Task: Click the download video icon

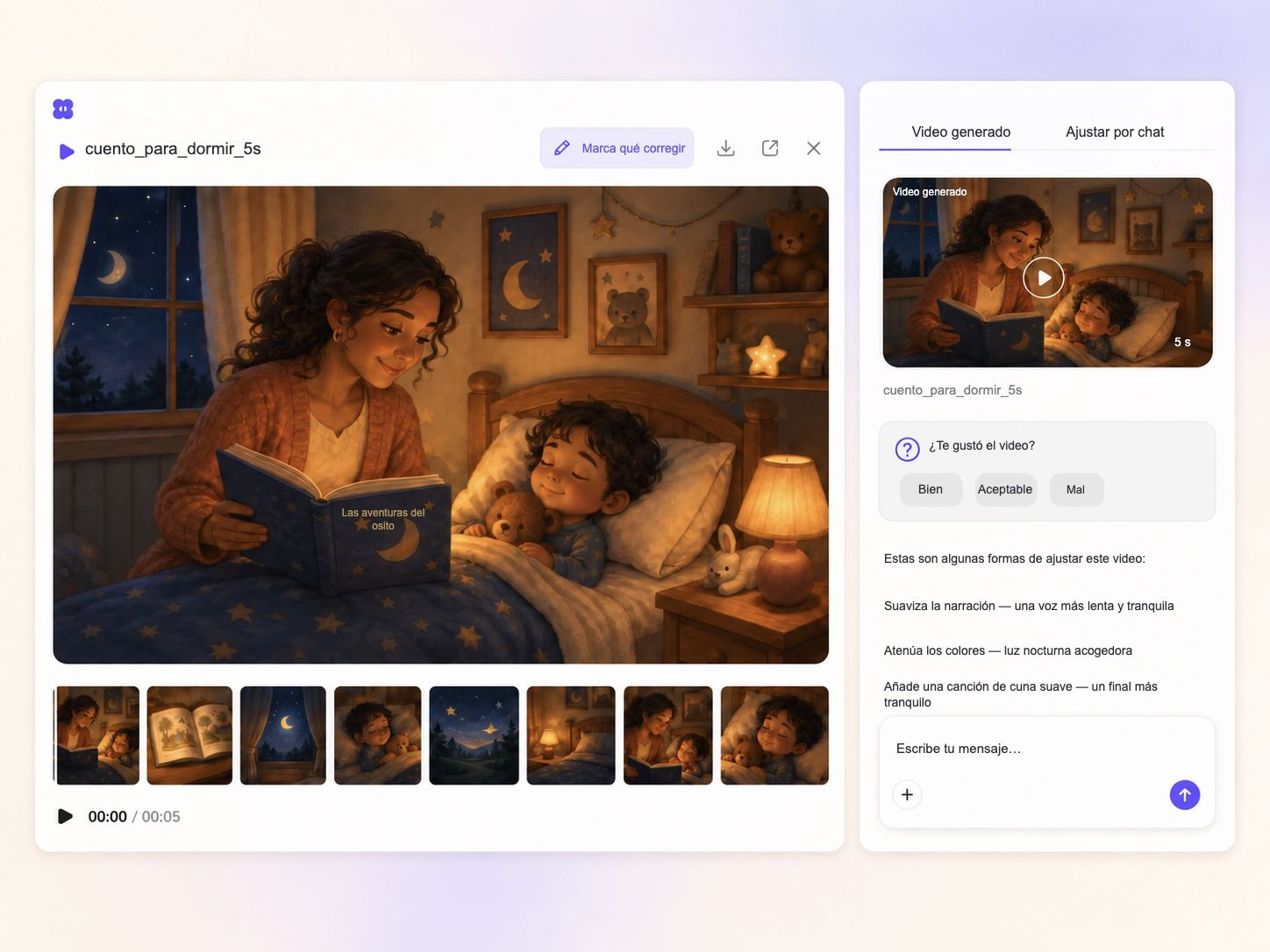Action: click(726, 148)
